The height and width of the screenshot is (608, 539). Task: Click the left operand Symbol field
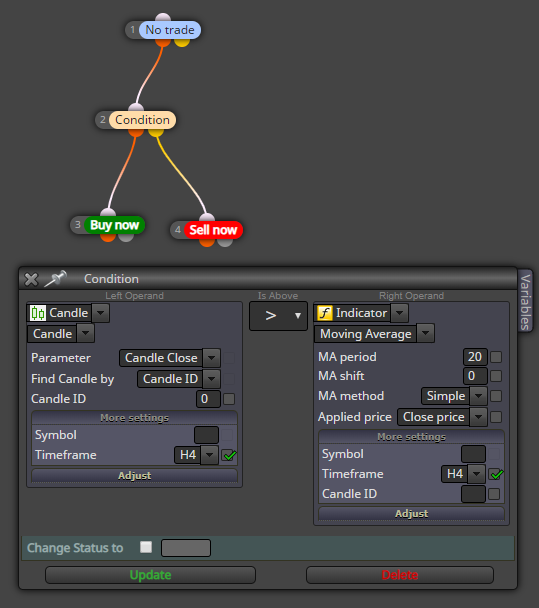click(206, 435)
